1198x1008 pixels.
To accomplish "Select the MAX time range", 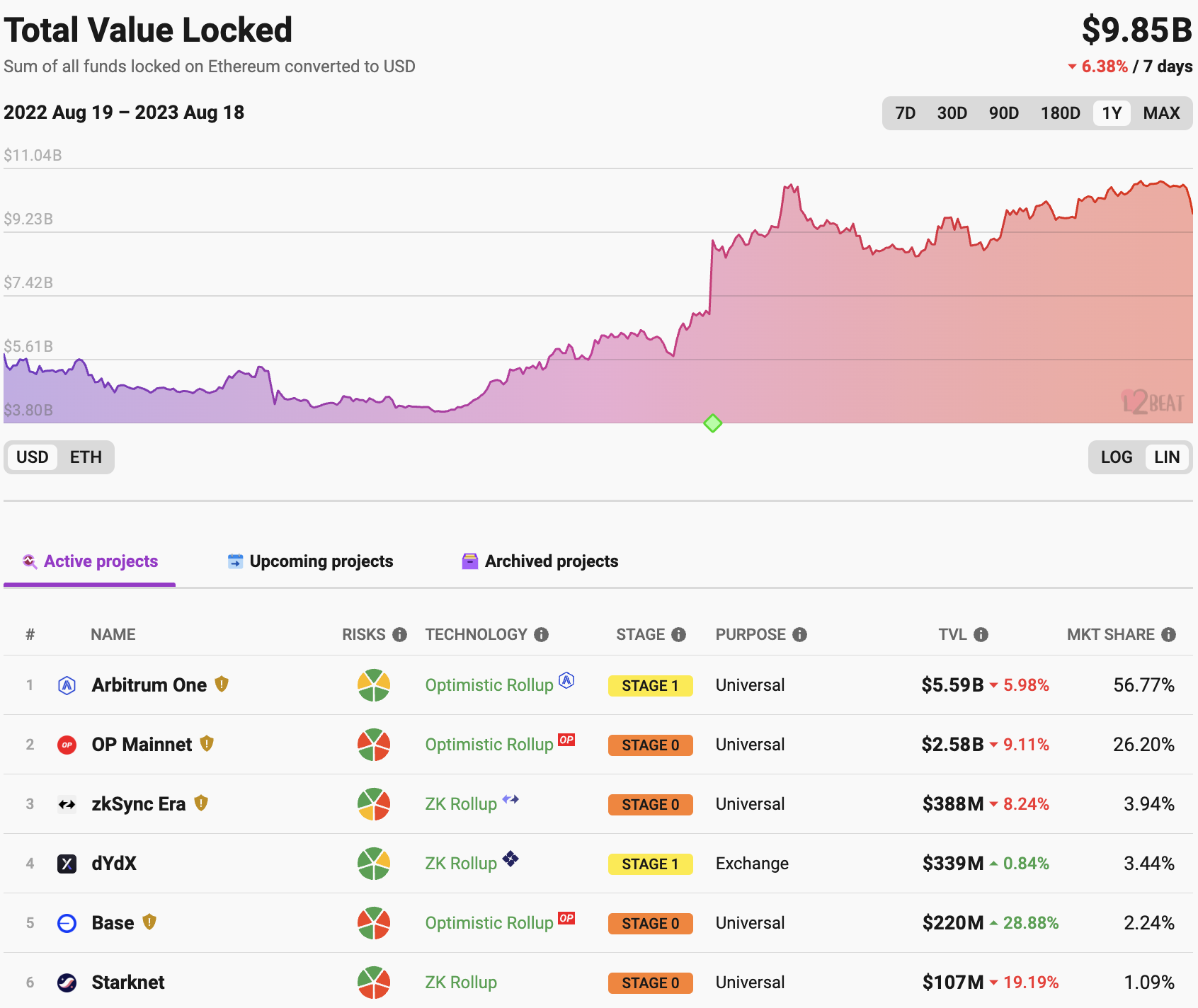I will tap(1162, 113).
